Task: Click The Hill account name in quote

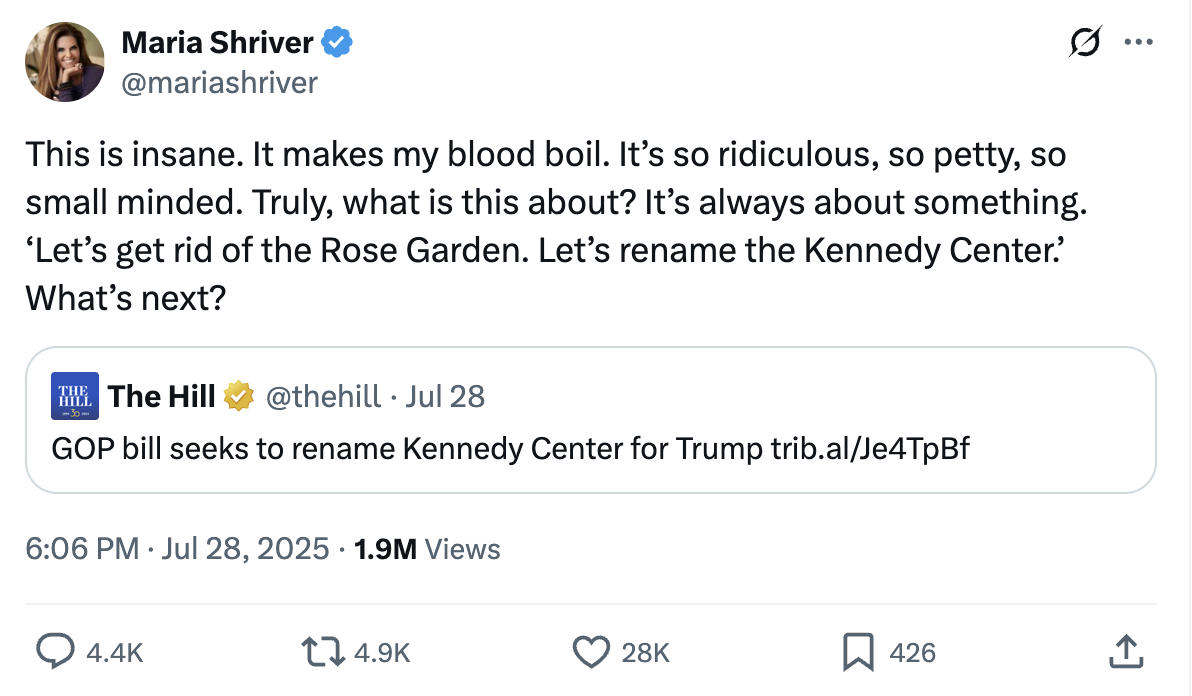Action: (x=162, y=397)
